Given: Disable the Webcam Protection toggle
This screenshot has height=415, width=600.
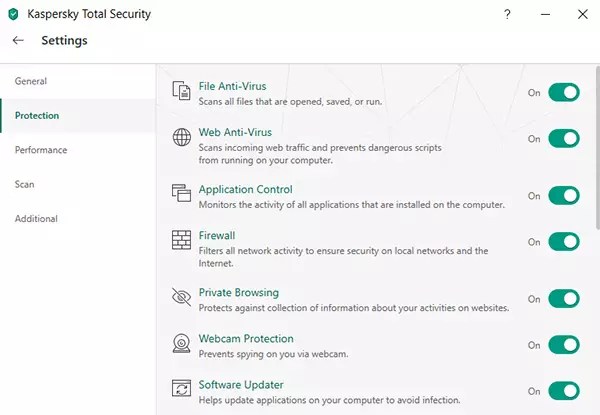Looking at the screenshot, I should click(x=563, y=344).
